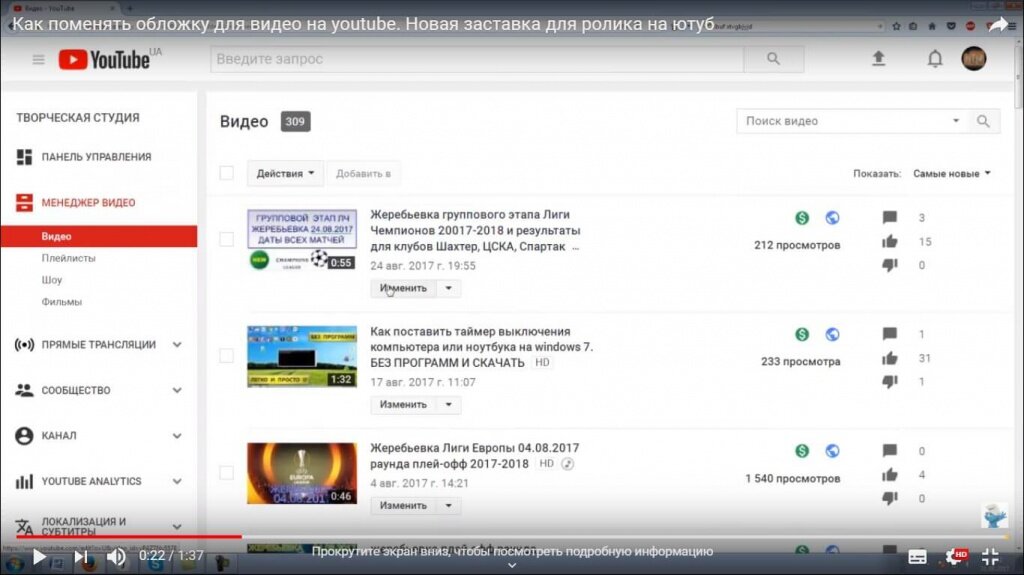Click the dollar icon for таймер выключения video

(802, 335)
